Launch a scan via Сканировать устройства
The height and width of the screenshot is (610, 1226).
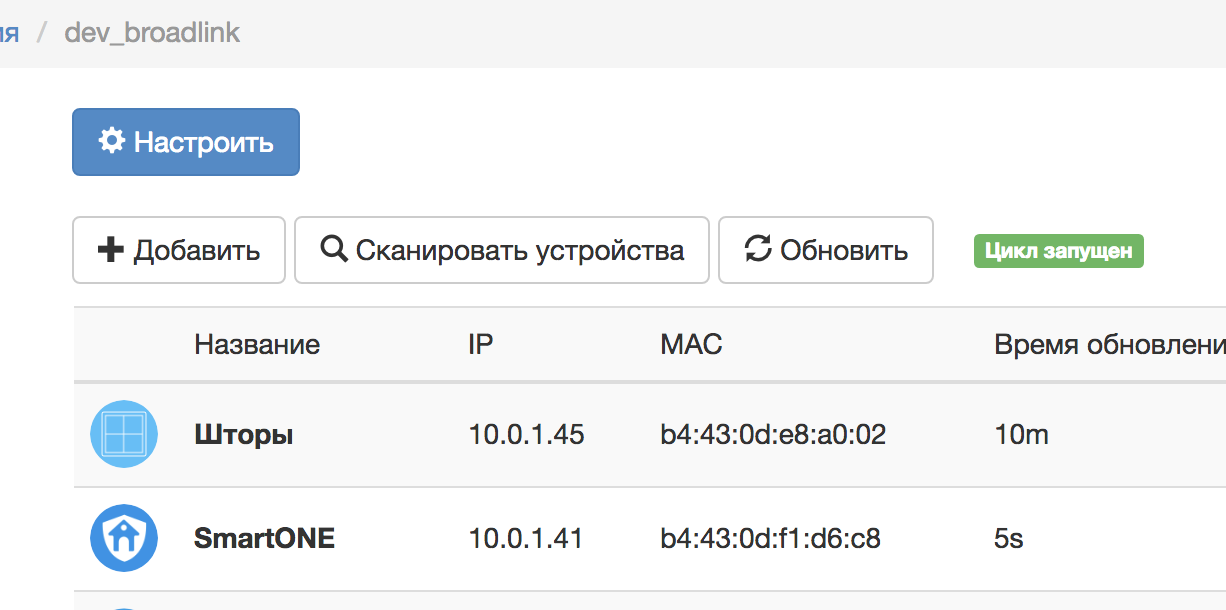point(500,250)
